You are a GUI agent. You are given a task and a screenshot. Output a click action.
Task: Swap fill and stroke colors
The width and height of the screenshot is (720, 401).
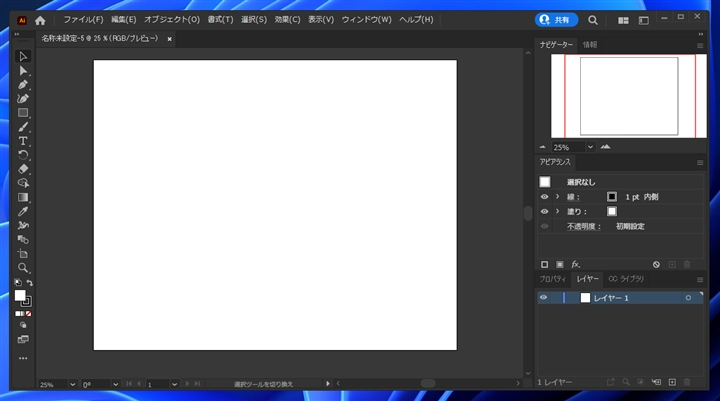point(29,282)
